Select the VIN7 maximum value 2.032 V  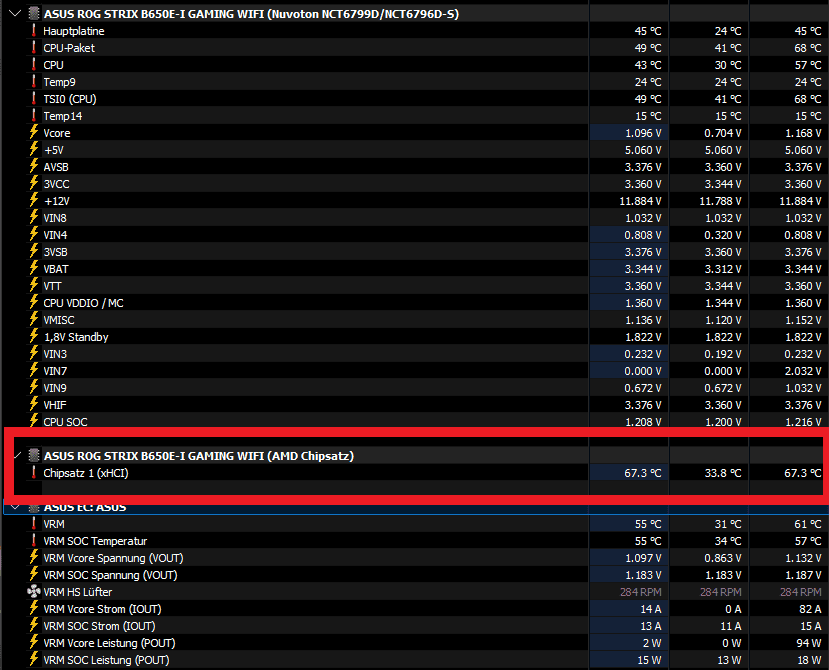click(803, 371)
